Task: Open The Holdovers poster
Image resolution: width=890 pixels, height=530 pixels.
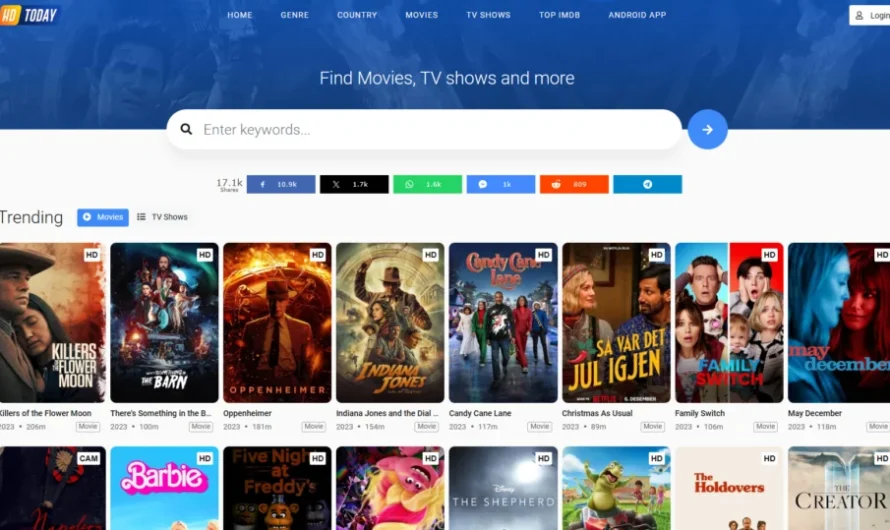Action: point(729,489)
